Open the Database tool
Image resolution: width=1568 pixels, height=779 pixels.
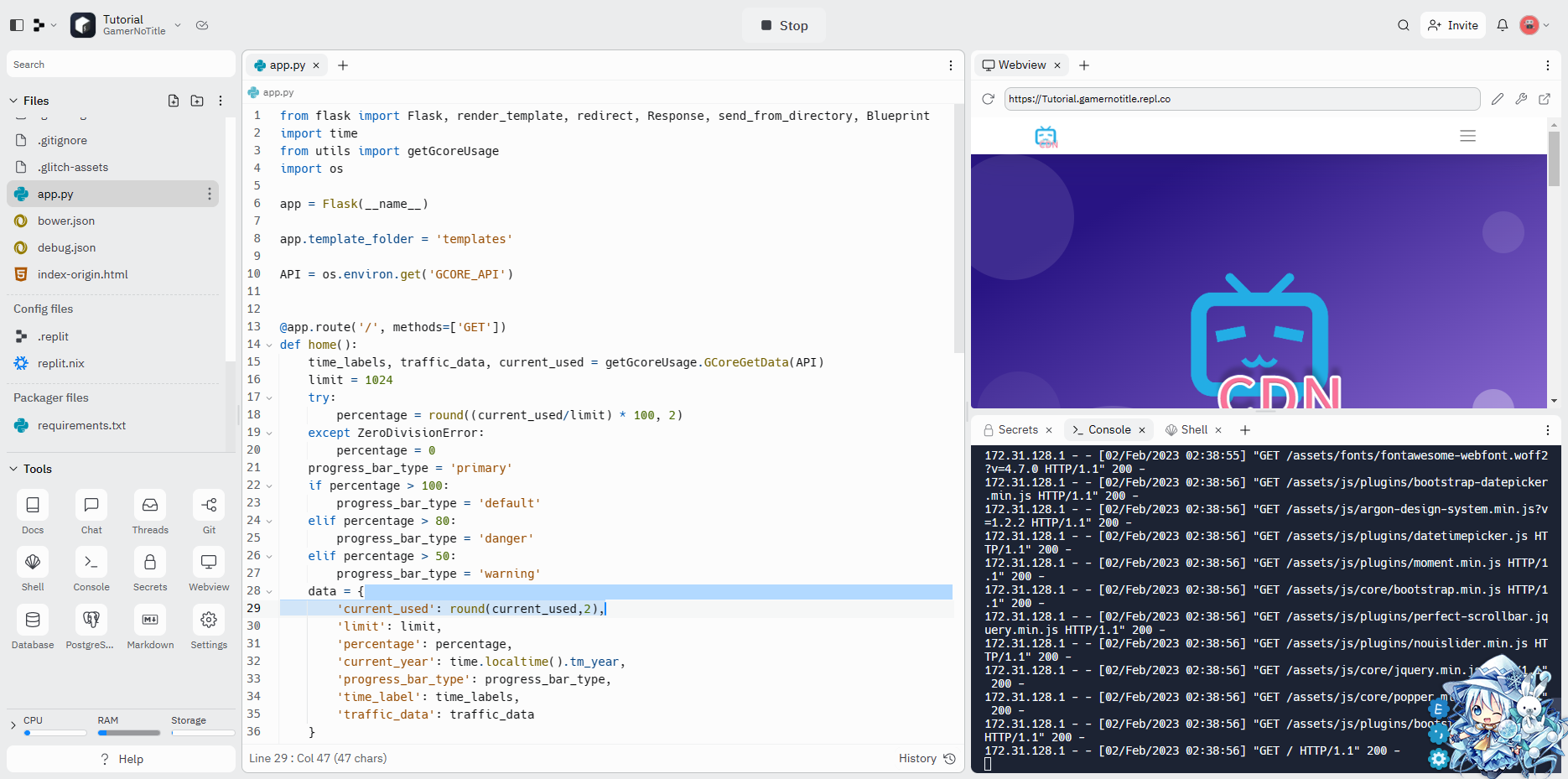pyautogui.click(x=33, y=621)
